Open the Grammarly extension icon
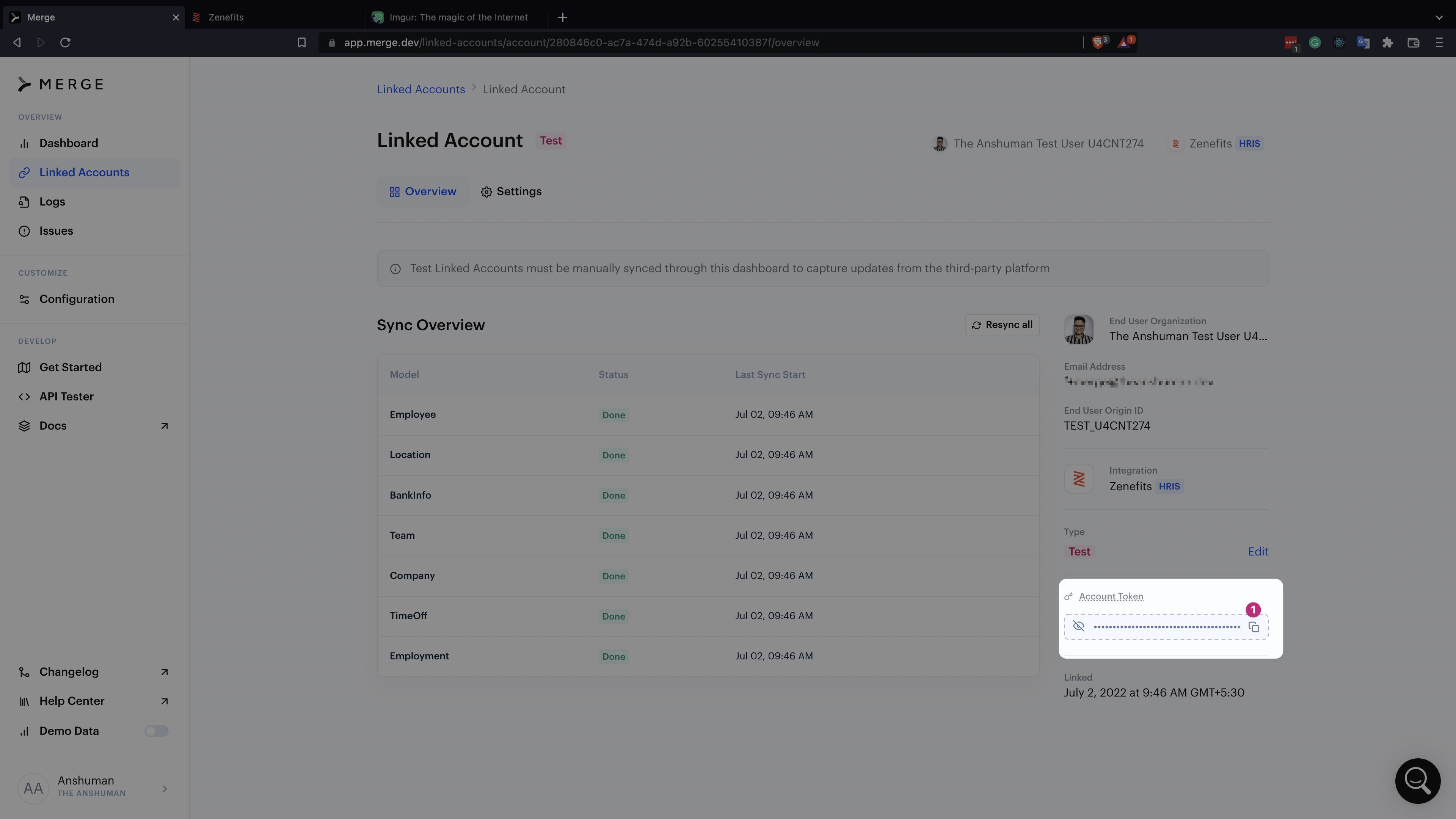Screen dimensions: 1456x819 [1315, 42]
